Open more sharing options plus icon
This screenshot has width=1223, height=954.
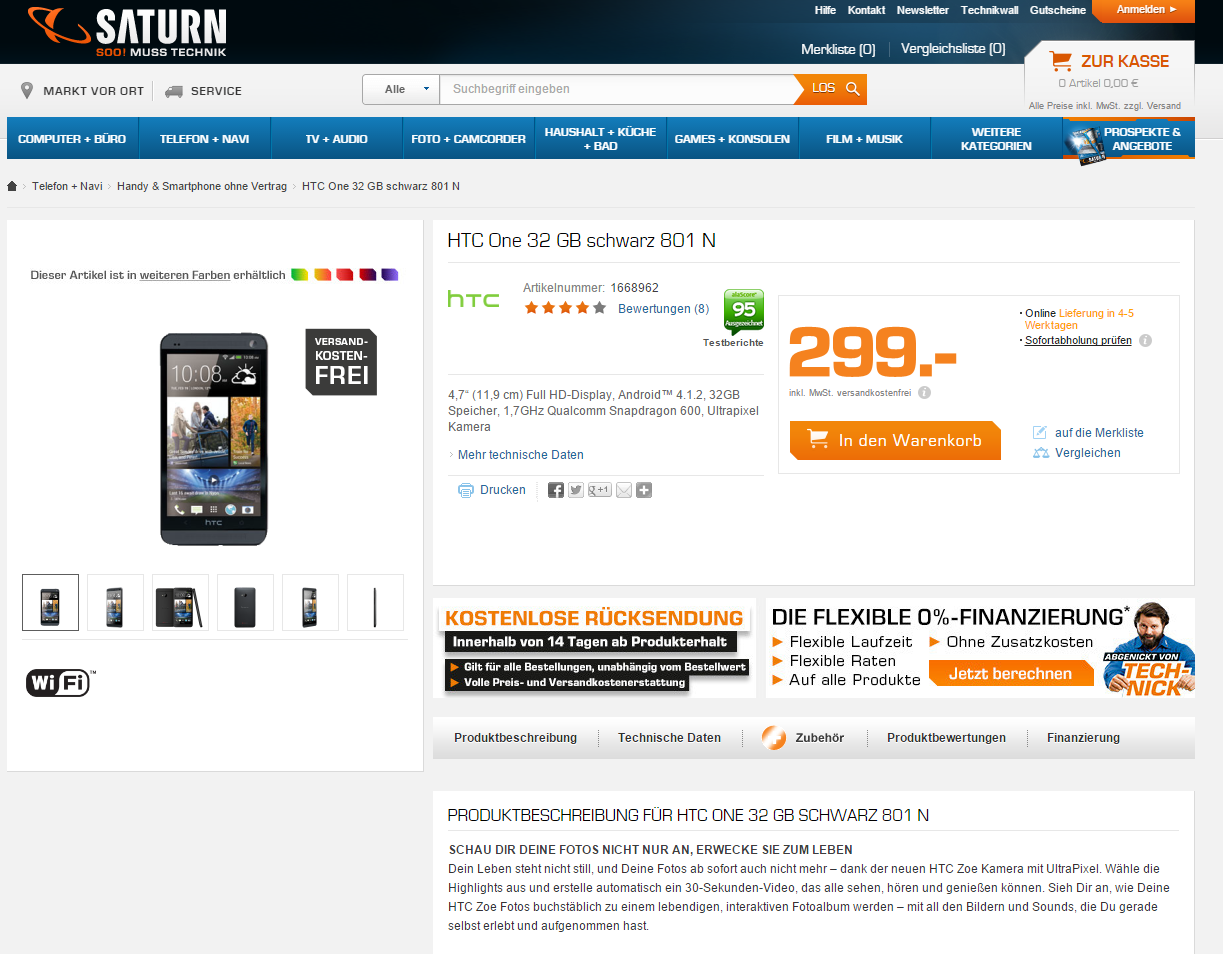click(x=644, y=490)
